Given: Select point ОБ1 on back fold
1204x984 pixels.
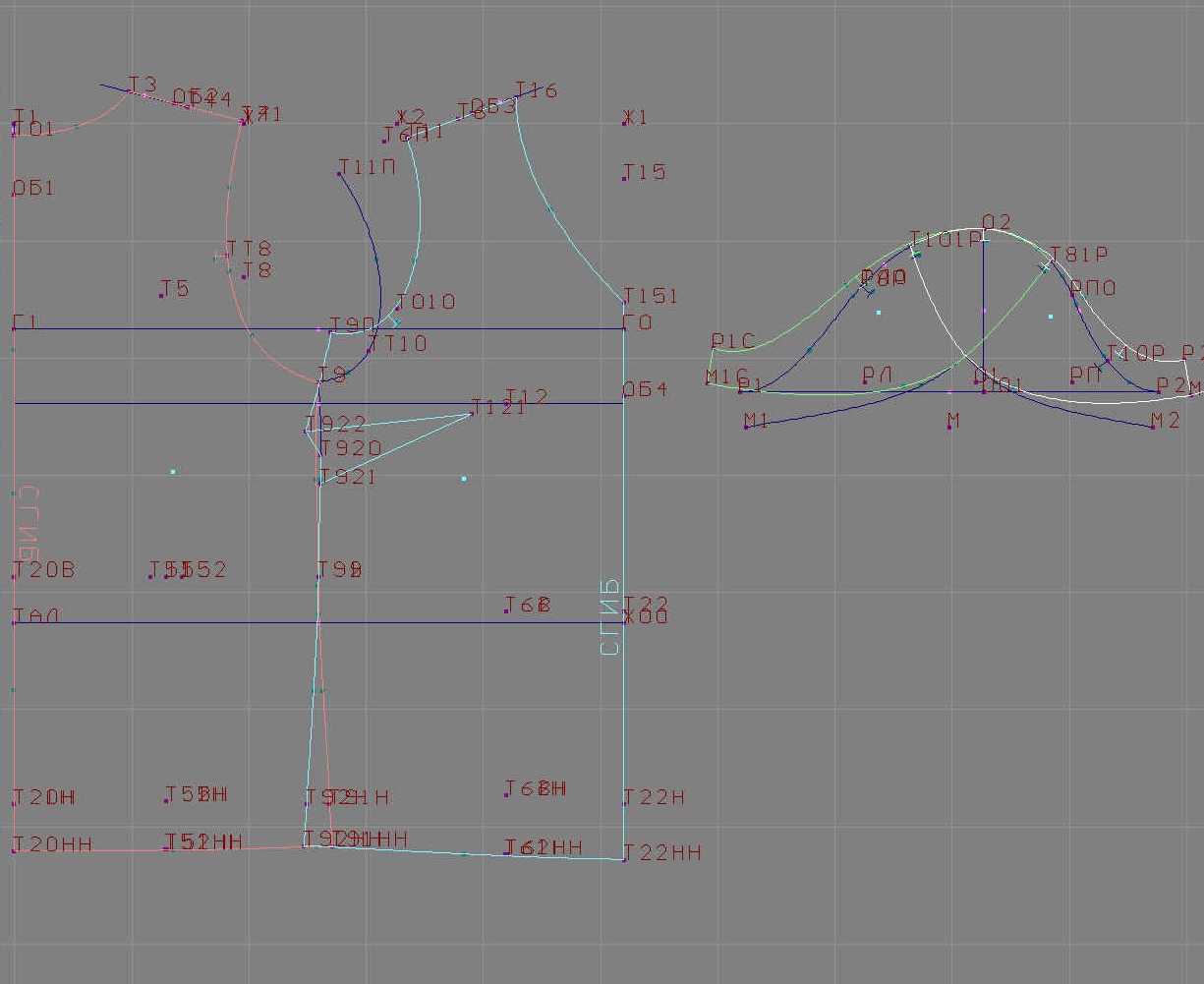Looking at the screenshot, I should point(14,194).
